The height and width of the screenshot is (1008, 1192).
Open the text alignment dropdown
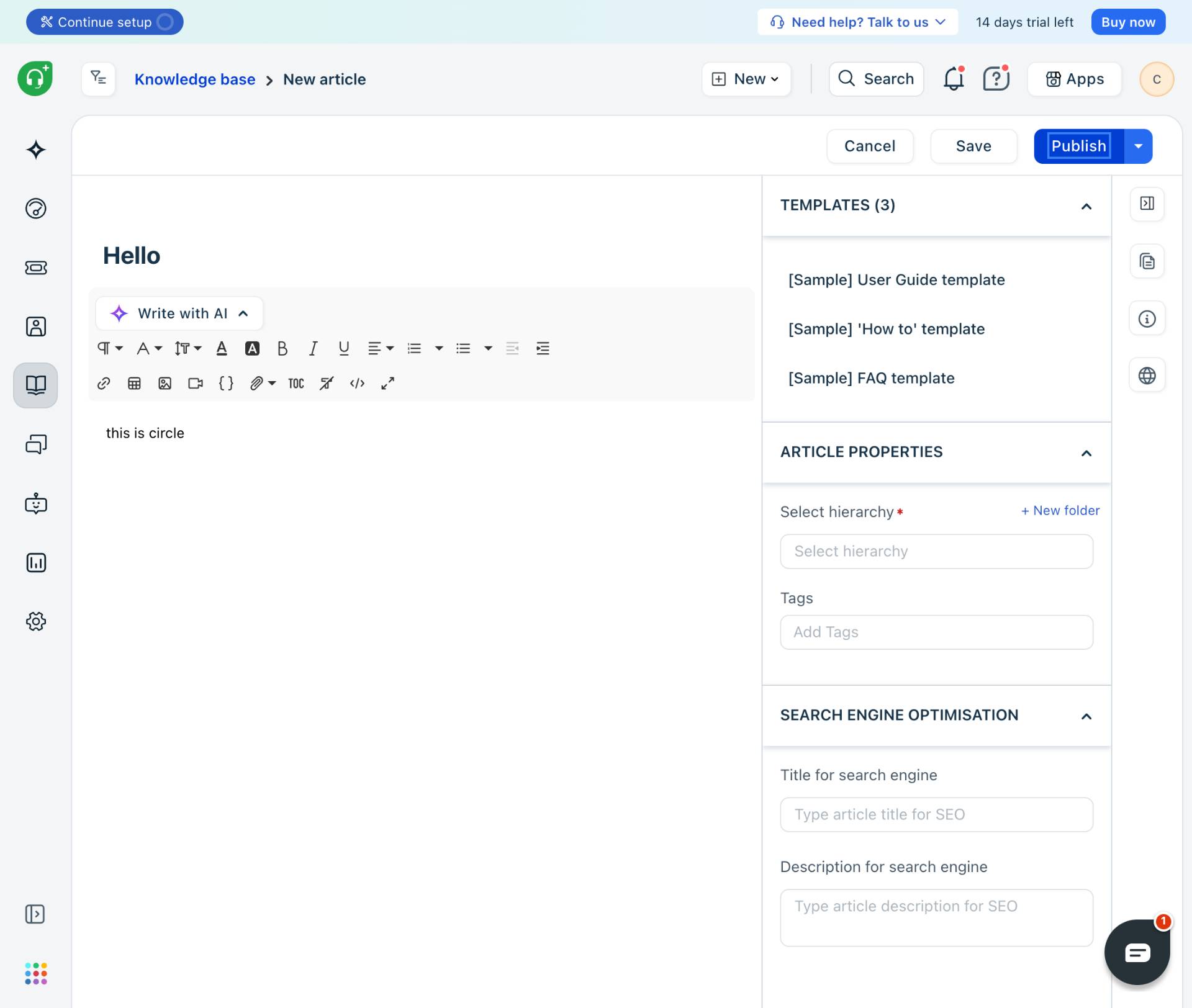pos(381,348)
